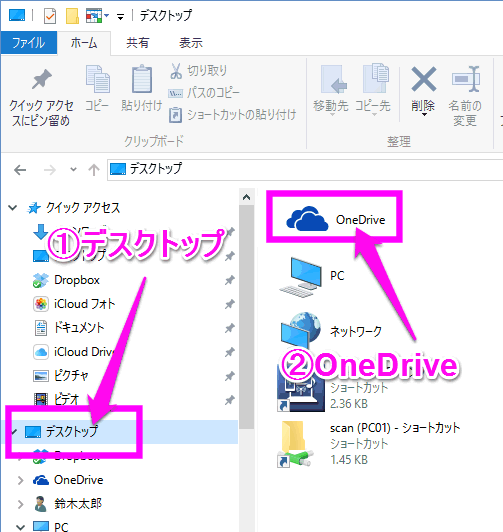Click the 貼り付け clipboard icon
The height and width of the screenshot is (532, 503).
tap(141, 79)
